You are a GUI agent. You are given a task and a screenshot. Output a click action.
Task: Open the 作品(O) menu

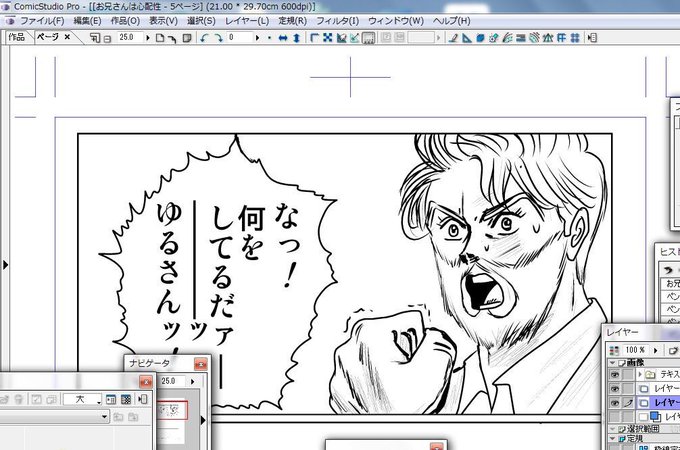click(125, 21)
